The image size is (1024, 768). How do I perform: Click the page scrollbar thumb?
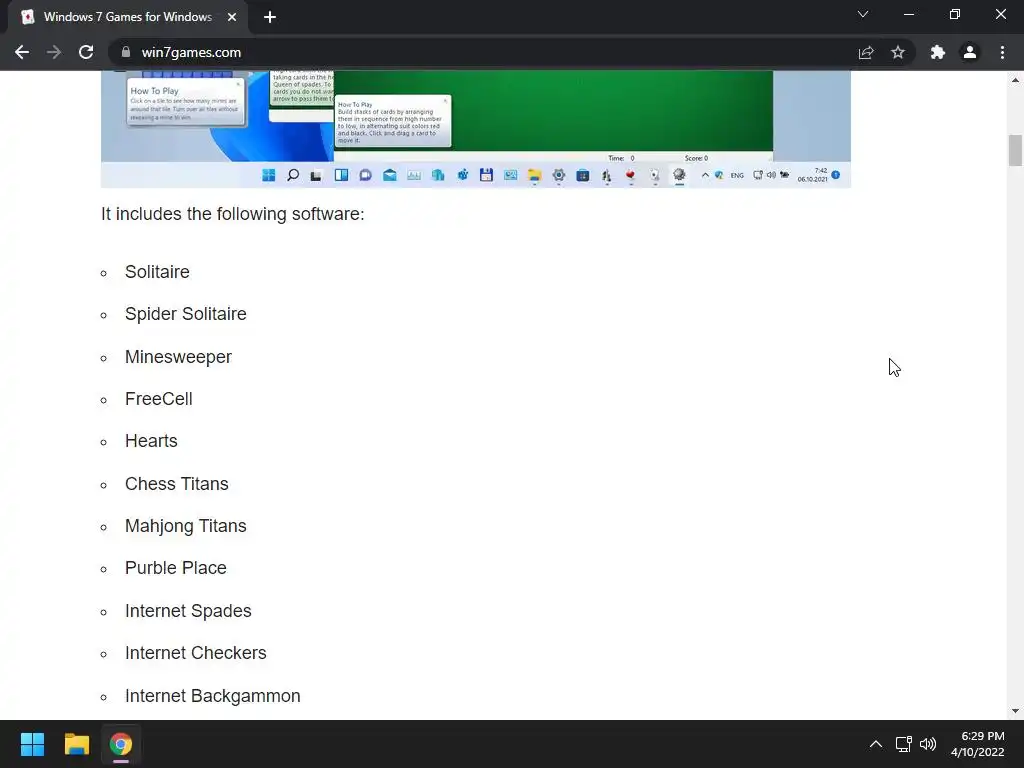(1015, 150)
